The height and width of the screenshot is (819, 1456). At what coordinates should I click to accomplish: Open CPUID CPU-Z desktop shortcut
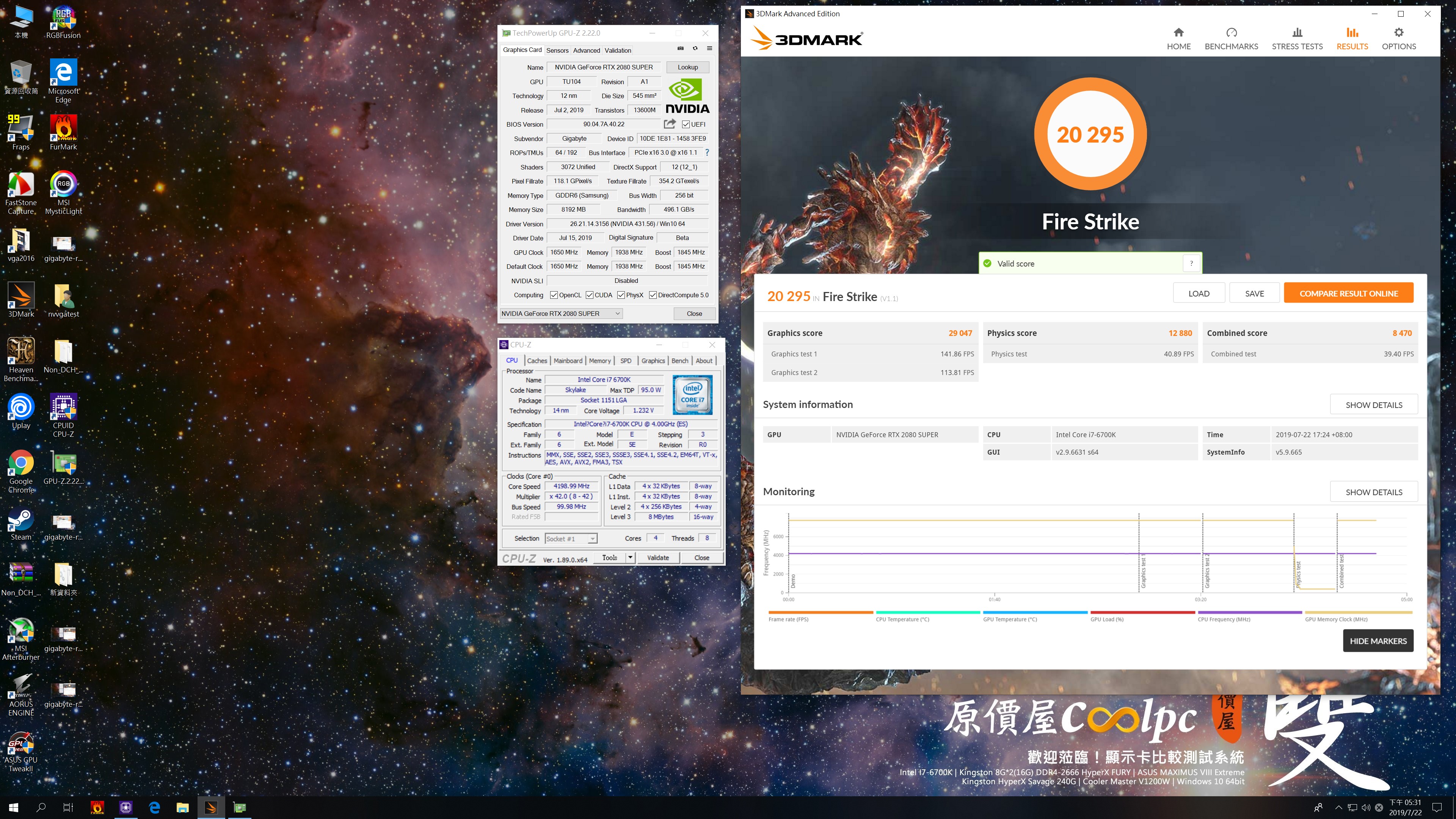(63, 416)
